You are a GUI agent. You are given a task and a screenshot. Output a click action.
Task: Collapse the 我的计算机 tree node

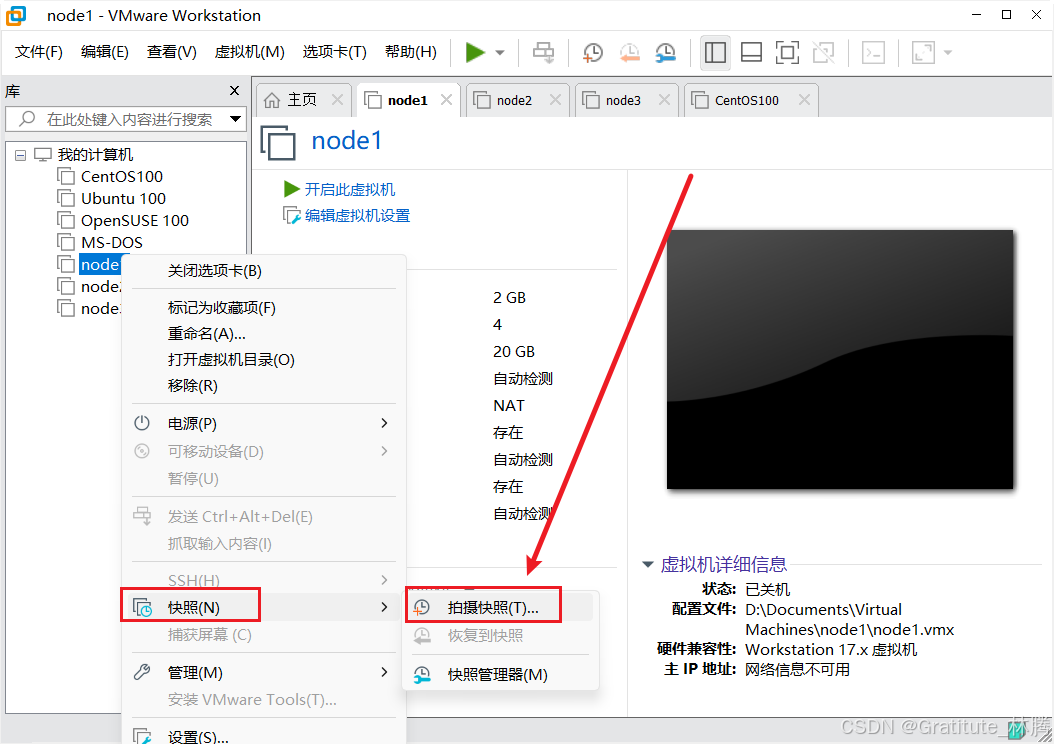point(20,155)
